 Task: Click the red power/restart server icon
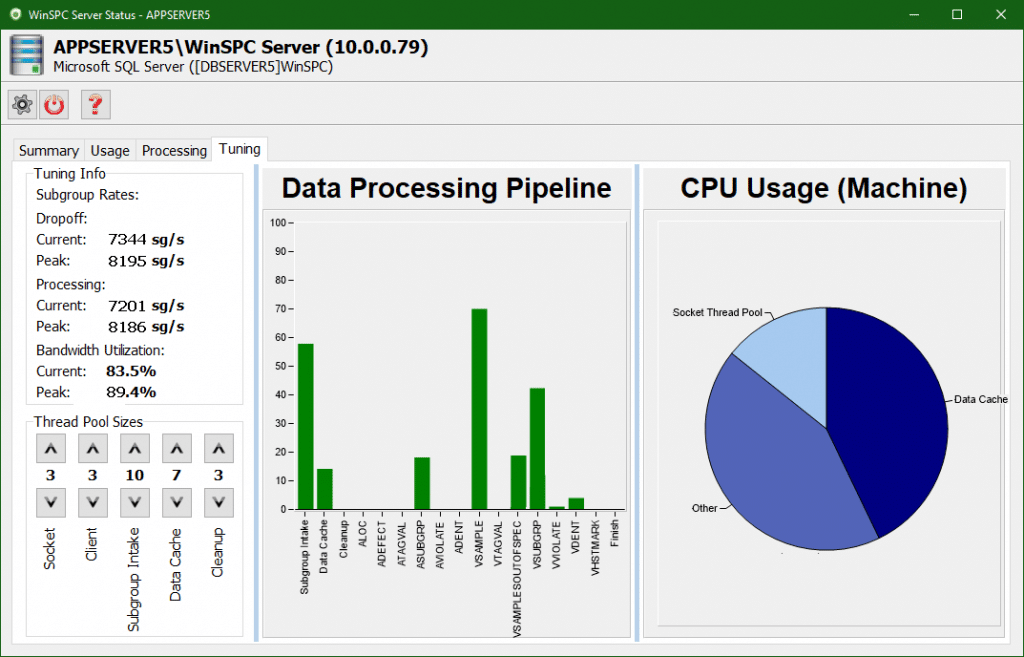(x=53, y=104)
